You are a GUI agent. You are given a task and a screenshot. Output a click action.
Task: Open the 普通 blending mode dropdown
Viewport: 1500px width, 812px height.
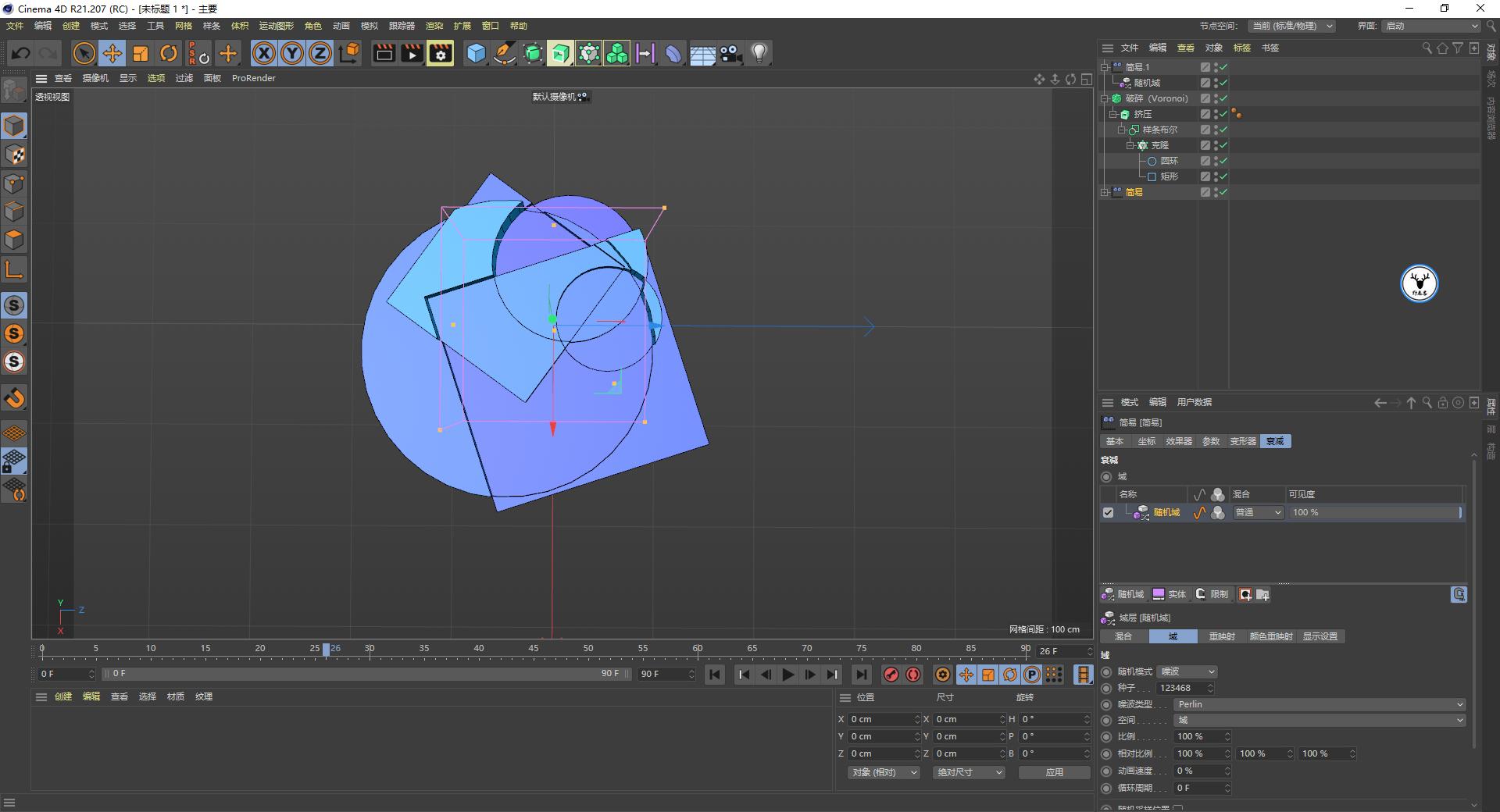1257,513
